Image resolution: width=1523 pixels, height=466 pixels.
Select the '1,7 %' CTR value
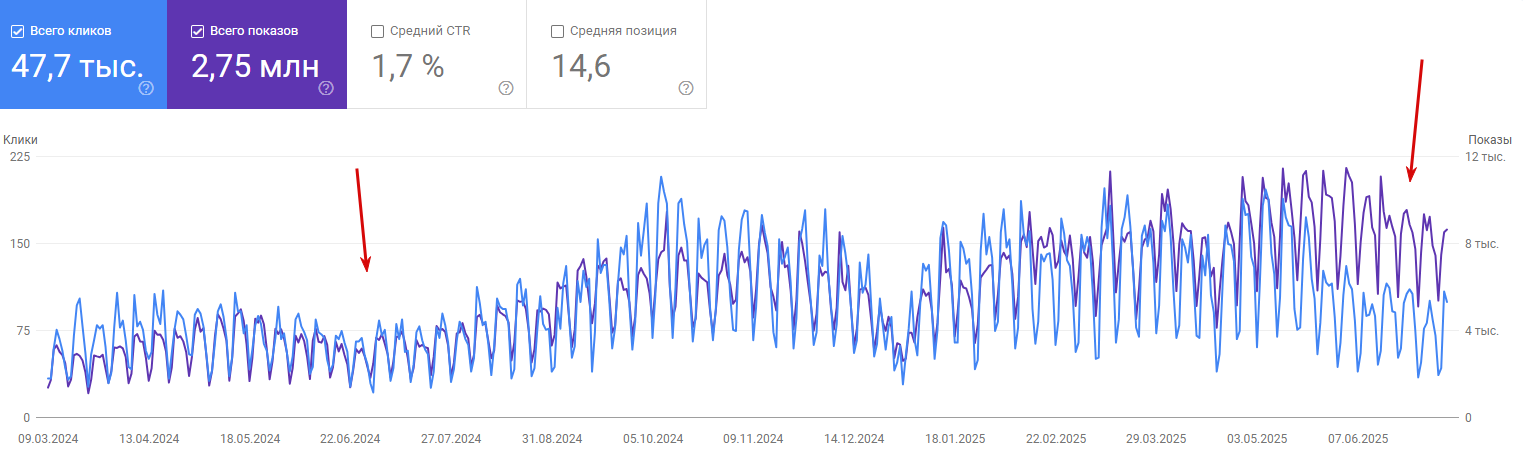click(407, 66)
